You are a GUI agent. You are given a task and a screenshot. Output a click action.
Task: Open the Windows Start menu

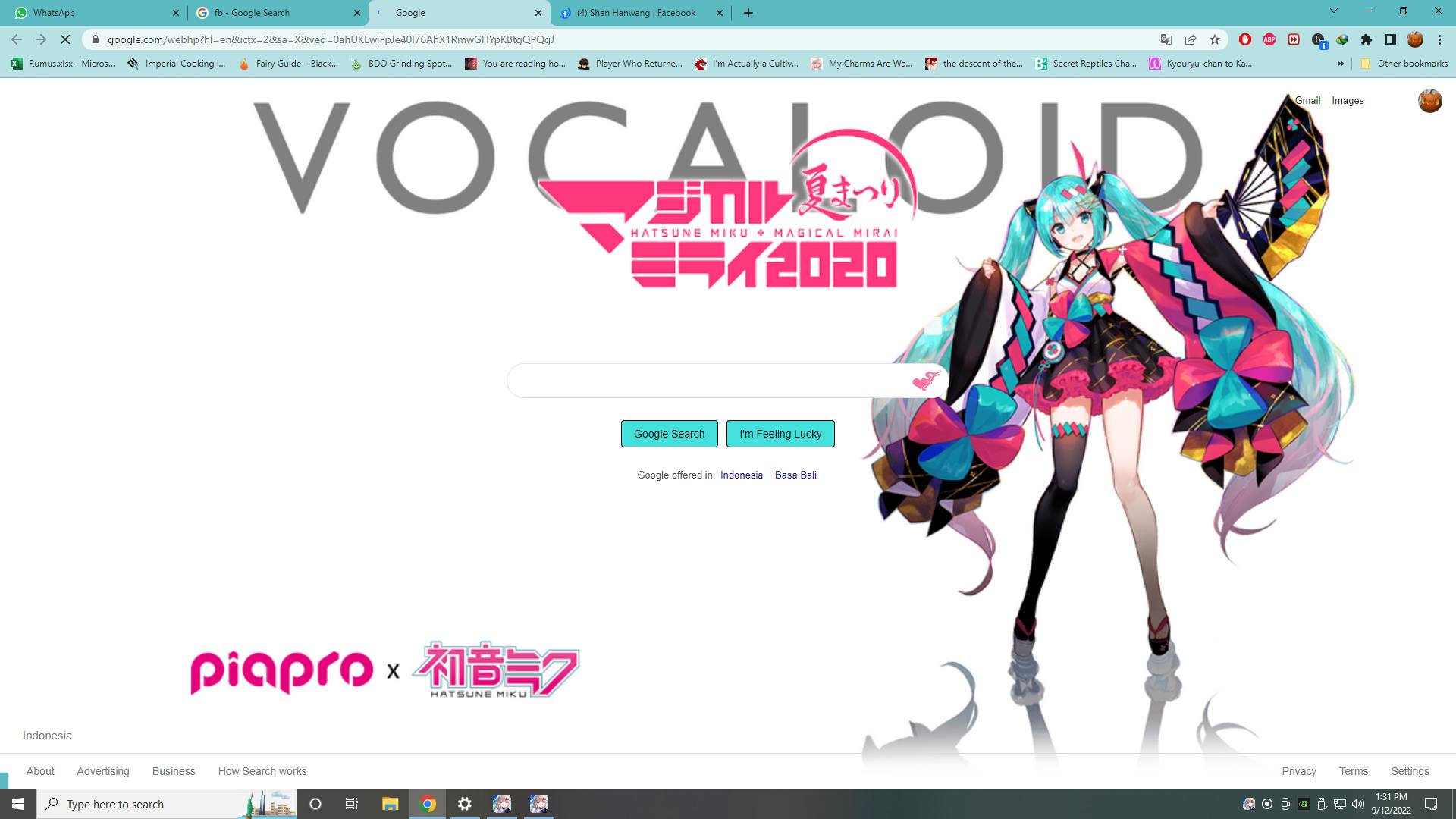point(18,804)
